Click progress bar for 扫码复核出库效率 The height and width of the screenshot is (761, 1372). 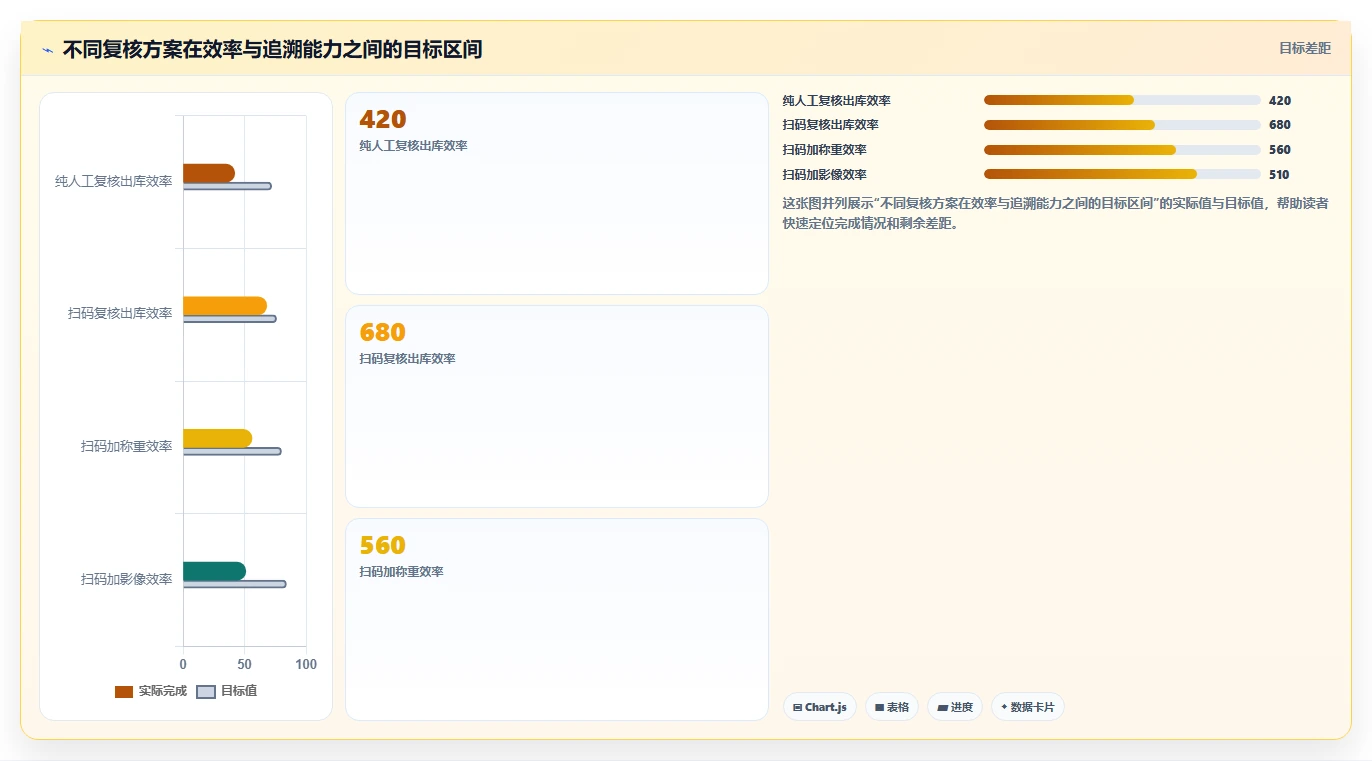1122,125
